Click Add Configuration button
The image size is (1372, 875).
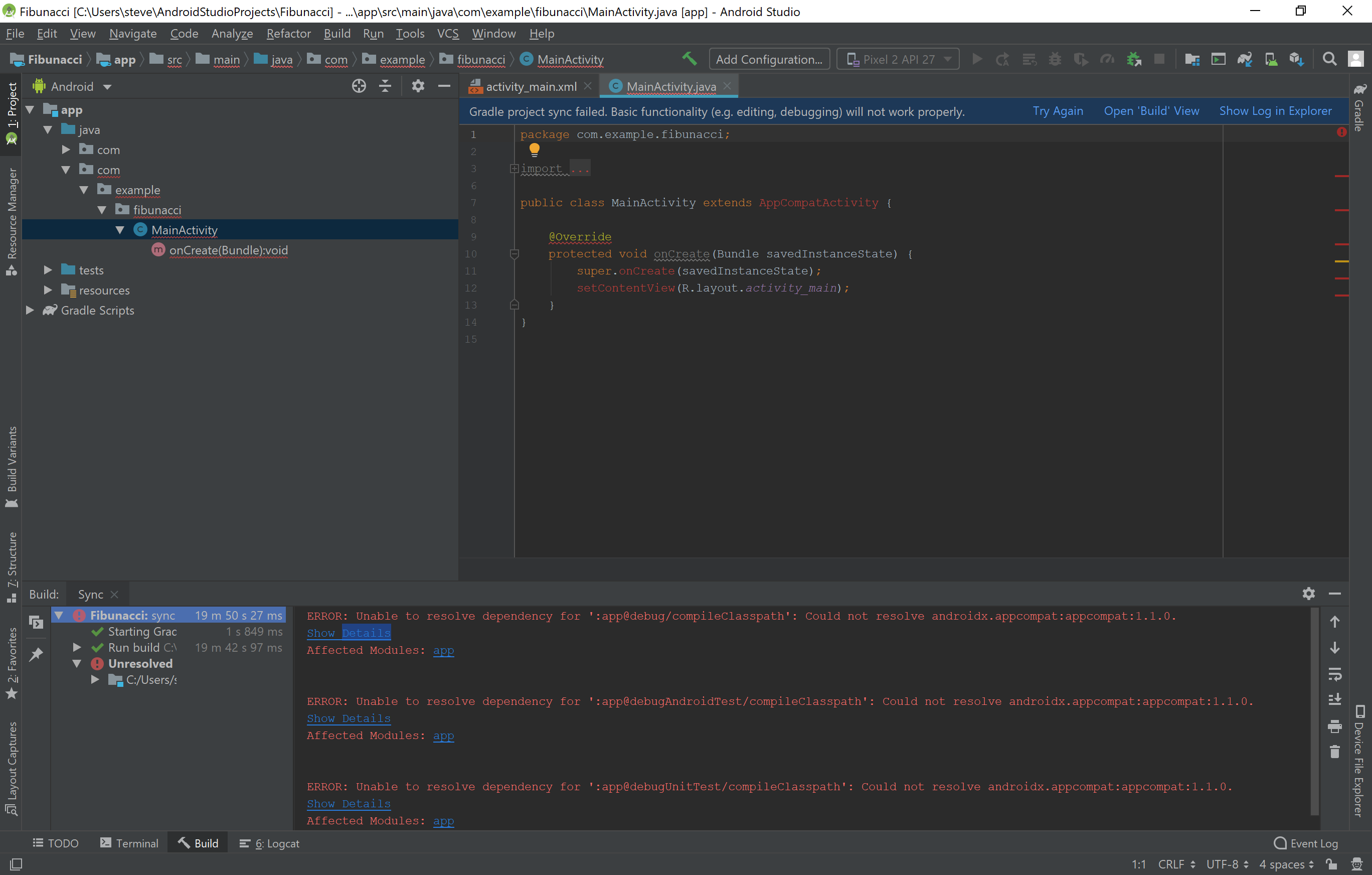(769, 59)
